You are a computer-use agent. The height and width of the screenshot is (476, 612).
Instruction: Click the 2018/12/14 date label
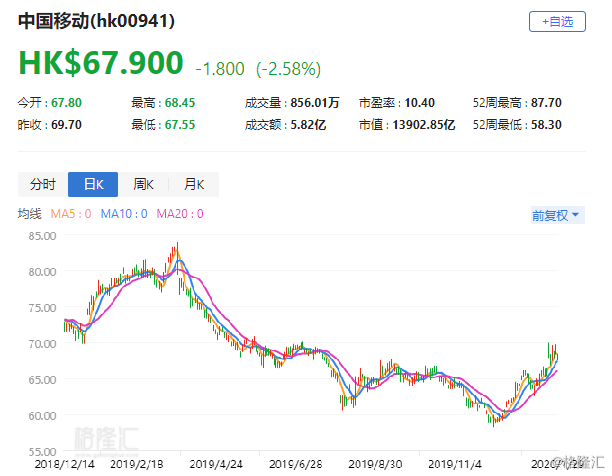click(x=64, y=464)
